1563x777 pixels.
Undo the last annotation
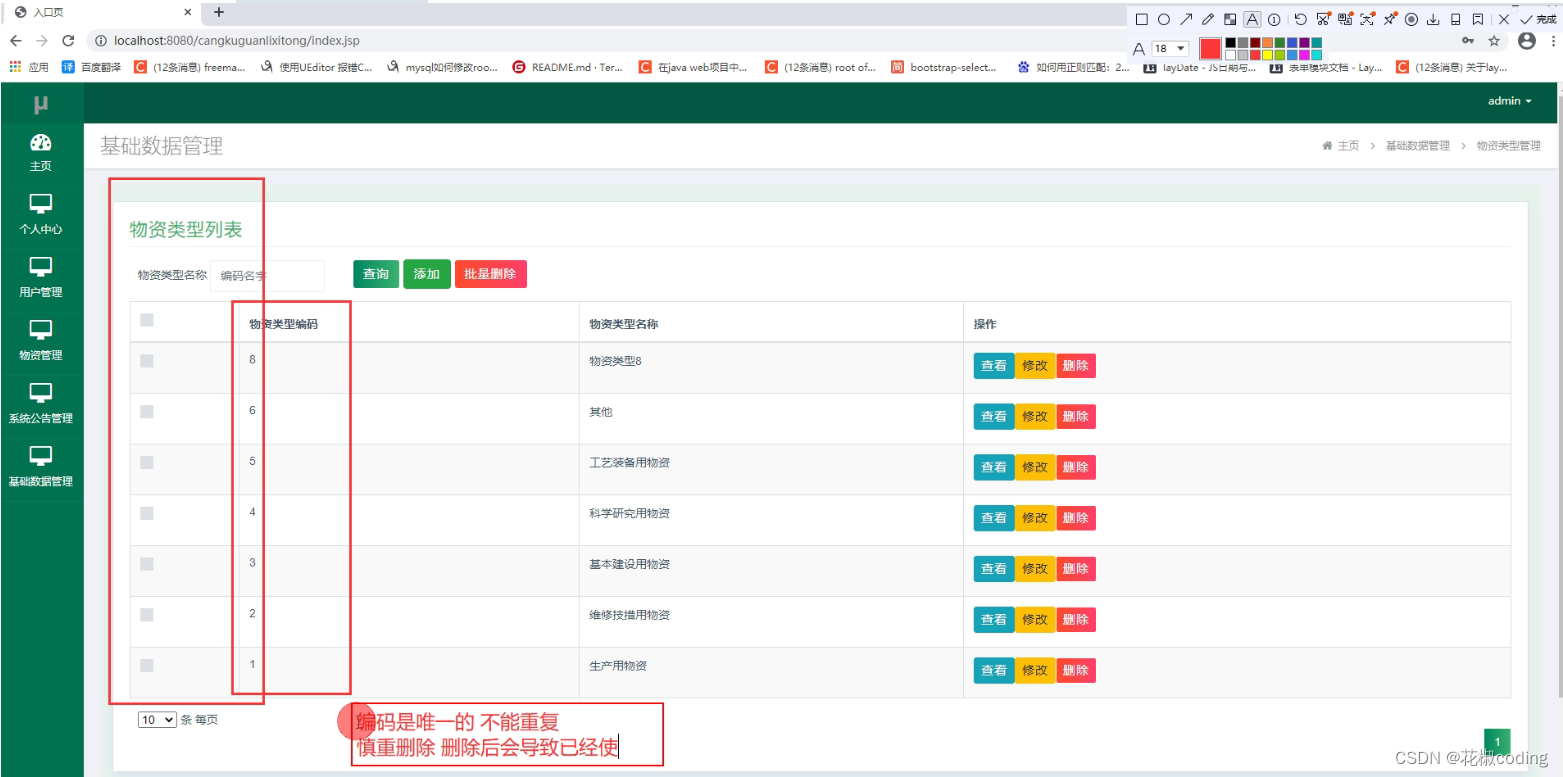click(x=1301, y=19)
